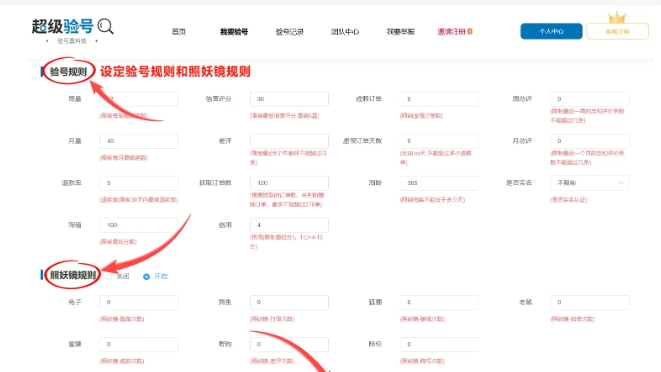The image size is (661, 372).
Task: Focus the 降权 input field
Action: (x=439, y=344)
